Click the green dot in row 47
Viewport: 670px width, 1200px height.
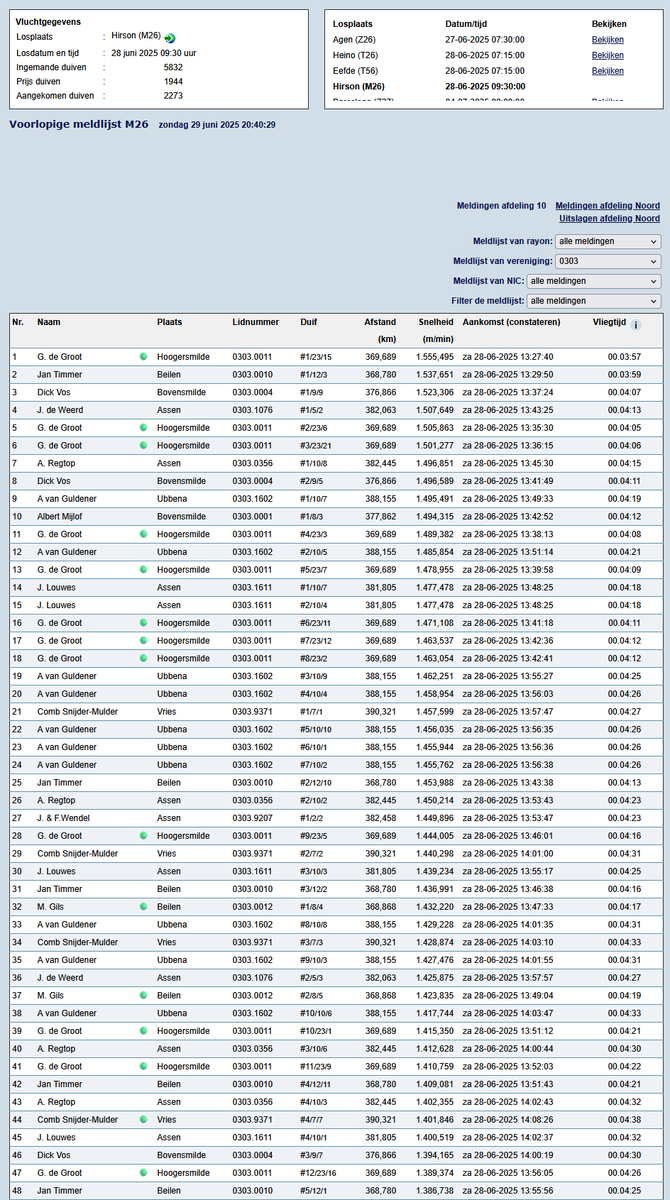click(x=143, y=1173)
